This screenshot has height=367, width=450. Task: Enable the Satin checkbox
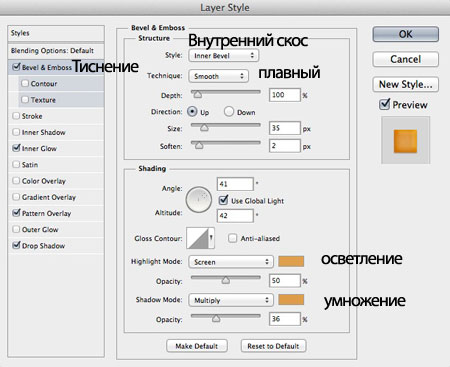pyautogui.click(x=16, y=164)
